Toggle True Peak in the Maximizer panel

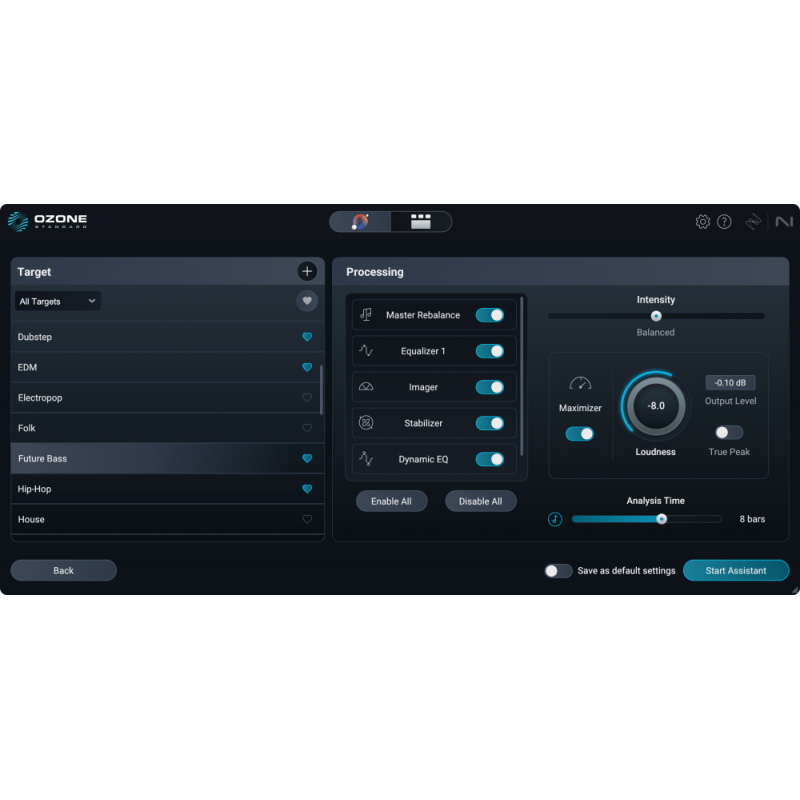tap(729, 431)
